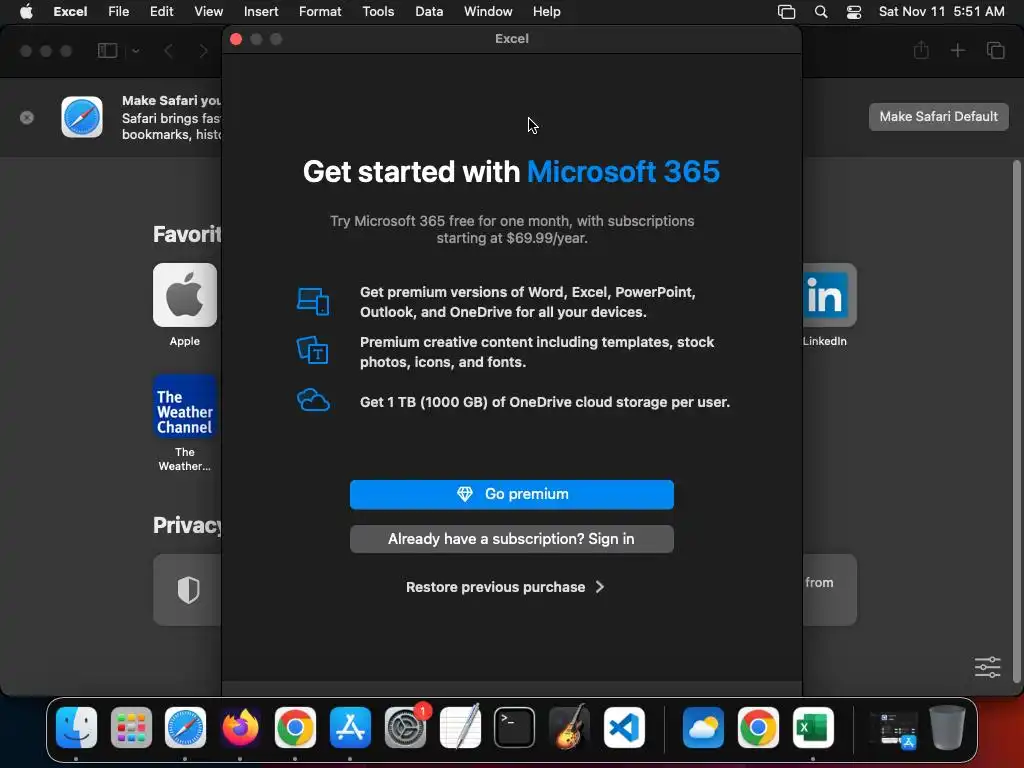Dismiss the Safari default browser banner
This screenshot has height=768, width=1024.
coord(27,118)
